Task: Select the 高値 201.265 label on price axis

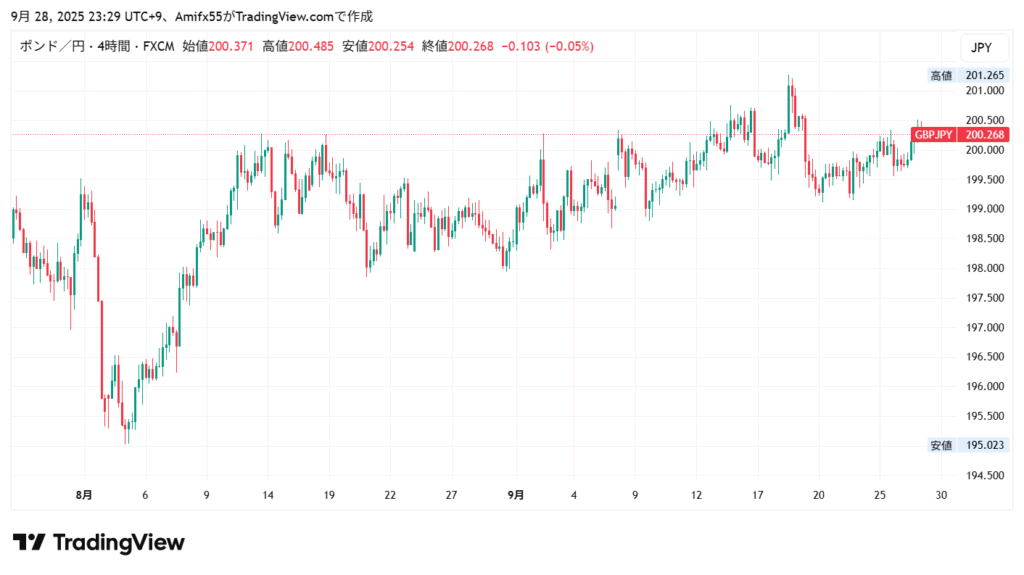Action: point(968,75)
